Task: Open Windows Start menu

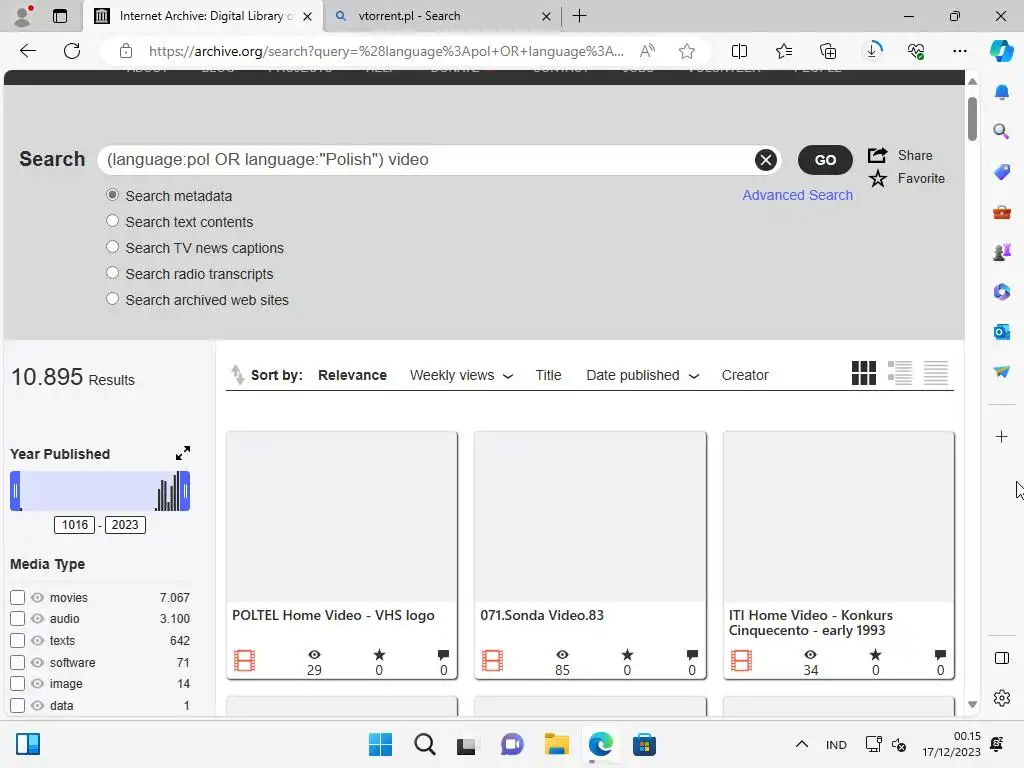Action: coord(380,744)
